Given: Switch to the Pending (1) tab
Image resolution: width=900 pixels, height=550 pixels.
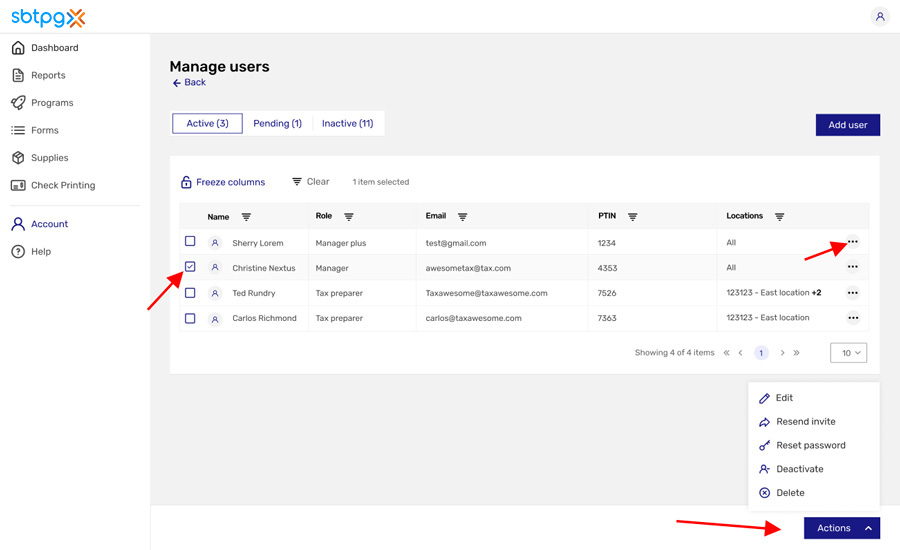Looking at the screenshot, I should pyautogui.click(x=277, y=123).
